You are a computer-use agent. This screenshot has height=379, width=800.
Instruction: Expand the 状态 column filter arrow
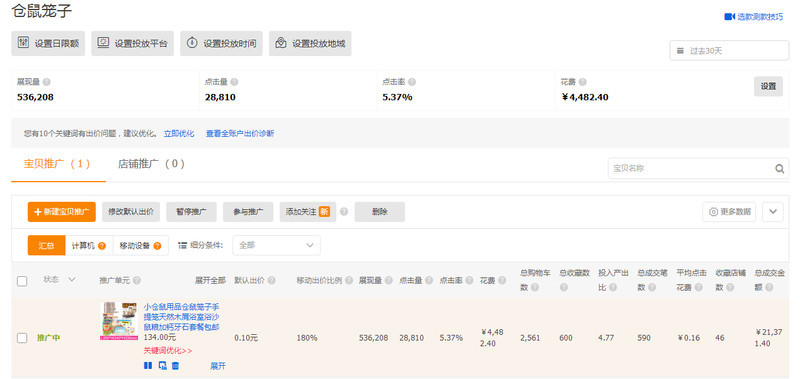(x=72, y=280)
